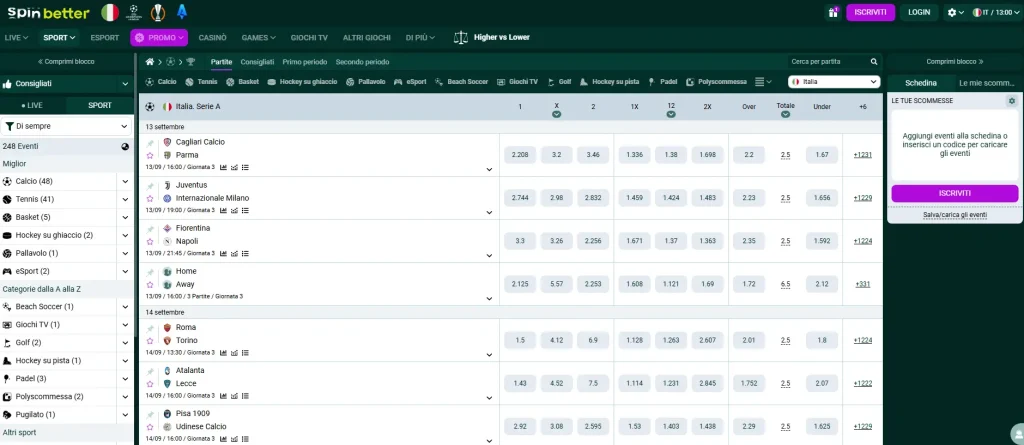Select the Padel sport filter
The height and width of the screenshot is (445, 1024).
click(x=662, y=82)
